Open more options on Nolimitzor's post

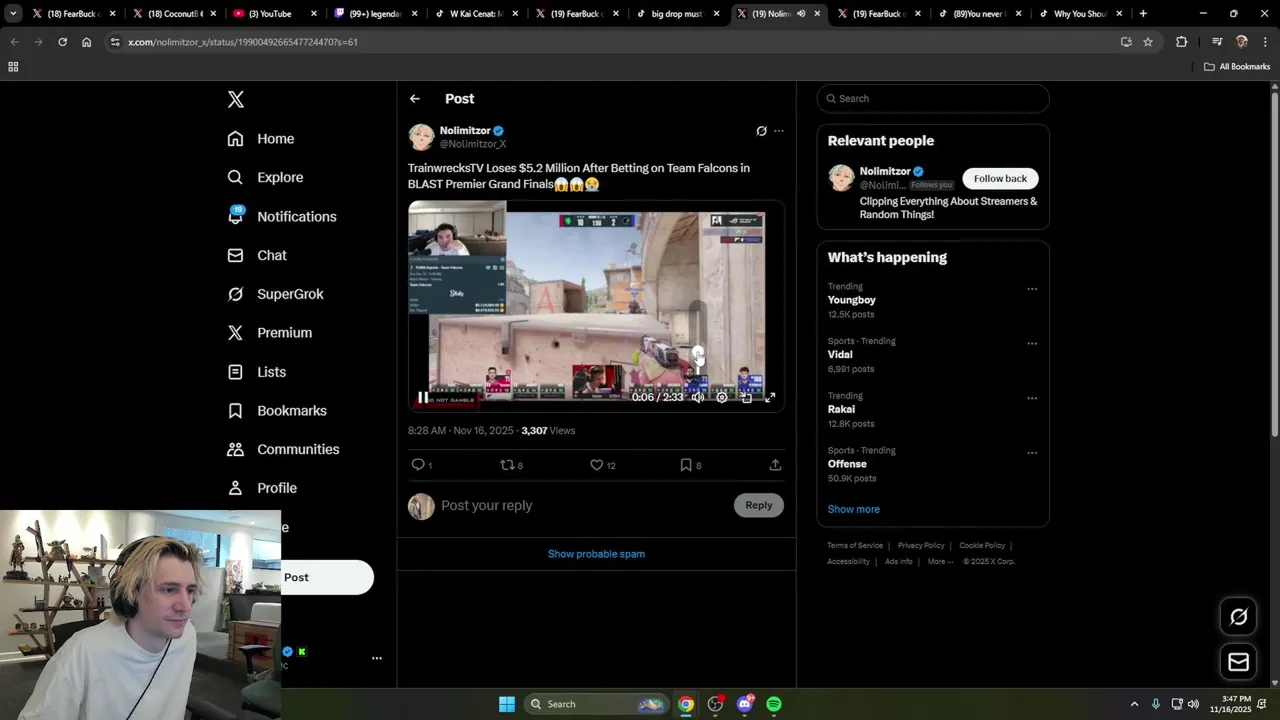[x=779, y=131]
